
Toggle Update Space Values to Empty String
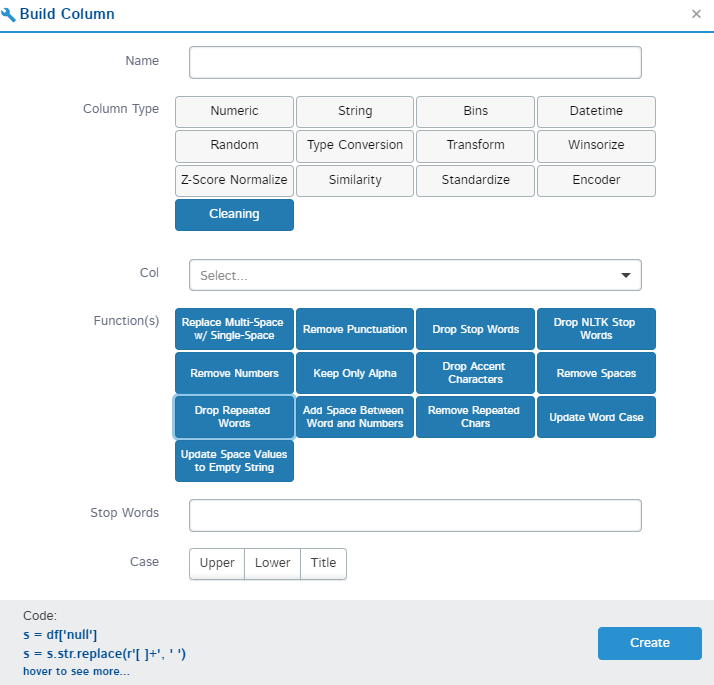coord(234,461)
